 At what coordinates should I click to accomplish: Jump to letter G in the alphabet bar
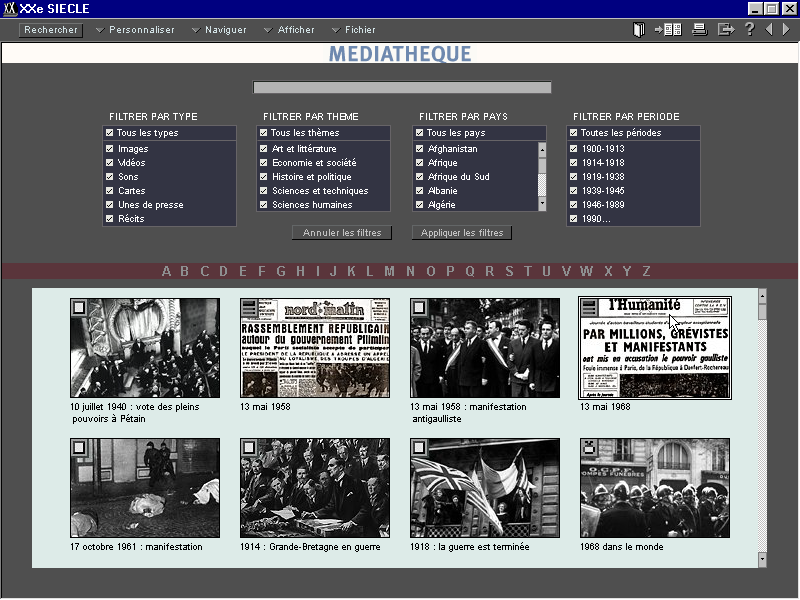(281, 271)
